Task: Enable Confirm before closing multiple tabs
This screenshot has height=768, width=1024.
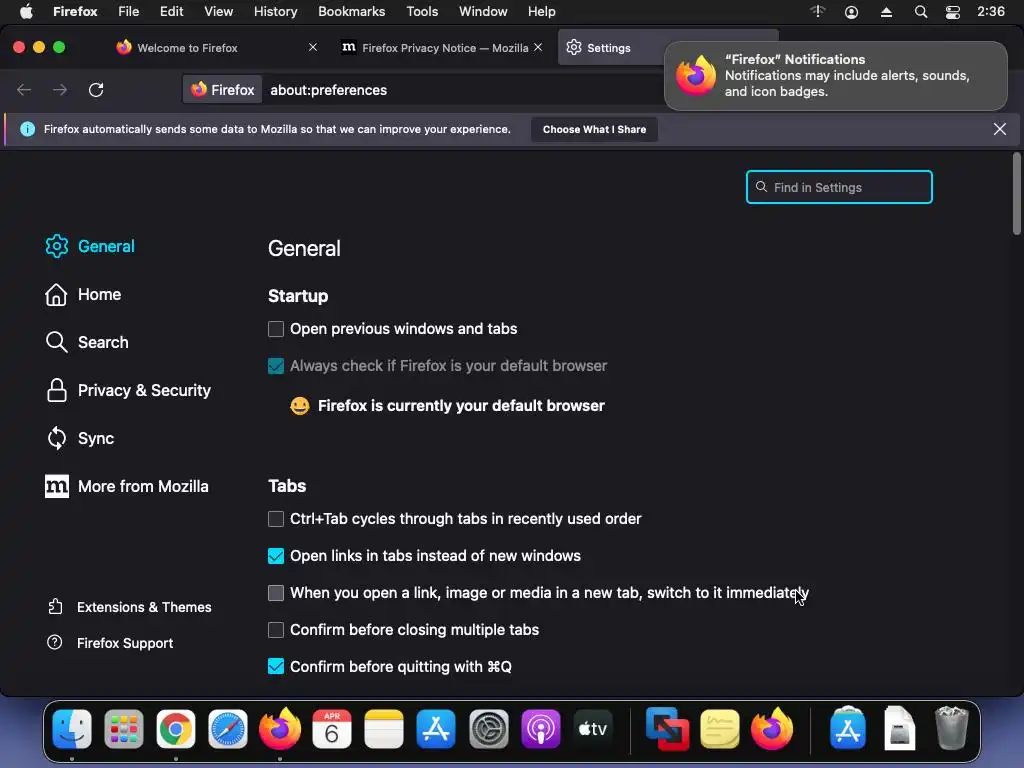Action: coord(276,630)
